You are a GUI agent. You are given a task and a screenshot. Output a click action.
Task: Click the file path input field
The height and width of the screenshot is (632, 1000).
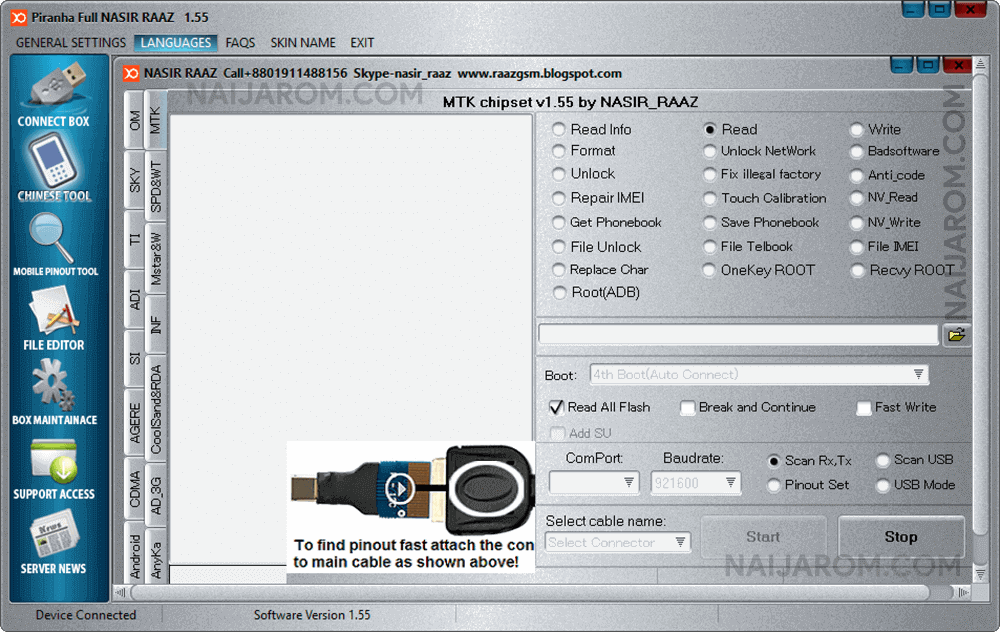[738, 335]
